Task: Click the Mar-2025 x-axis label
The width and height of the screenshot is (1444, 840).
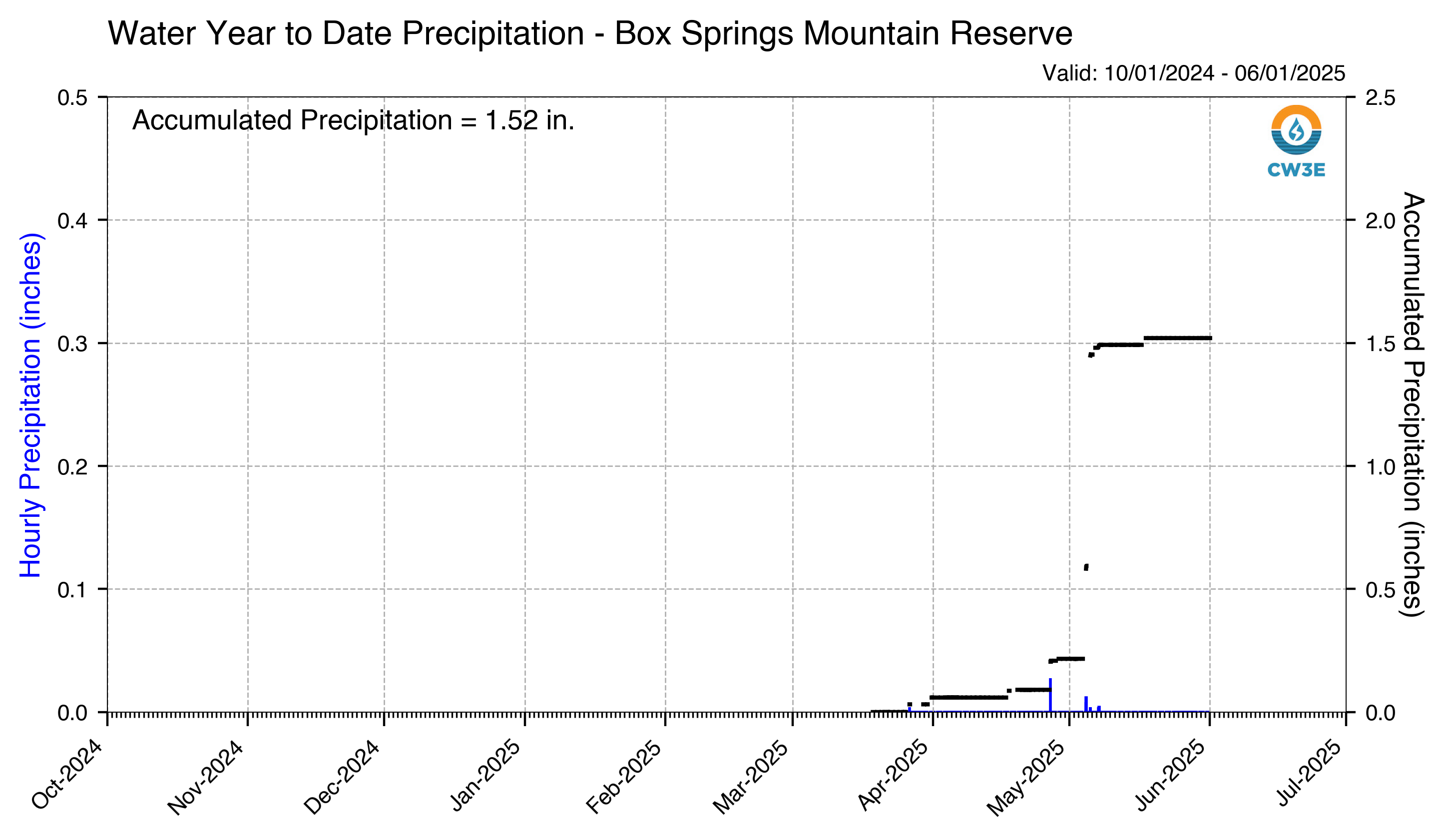Action: pyautogui.click(x=751, y=777)
